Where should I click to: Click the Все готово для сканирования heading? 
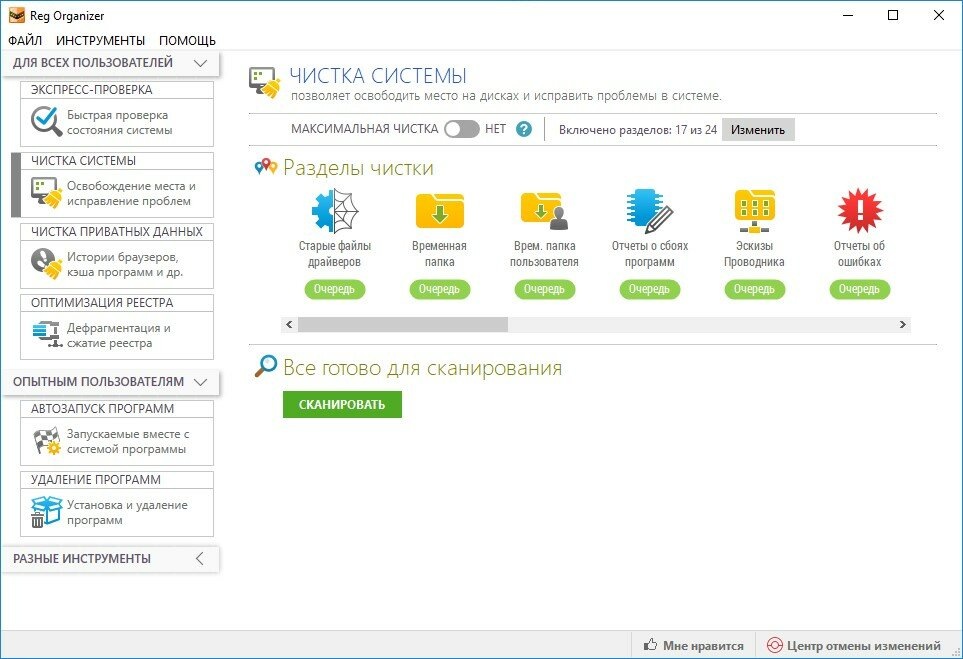(x=423, y=367)
